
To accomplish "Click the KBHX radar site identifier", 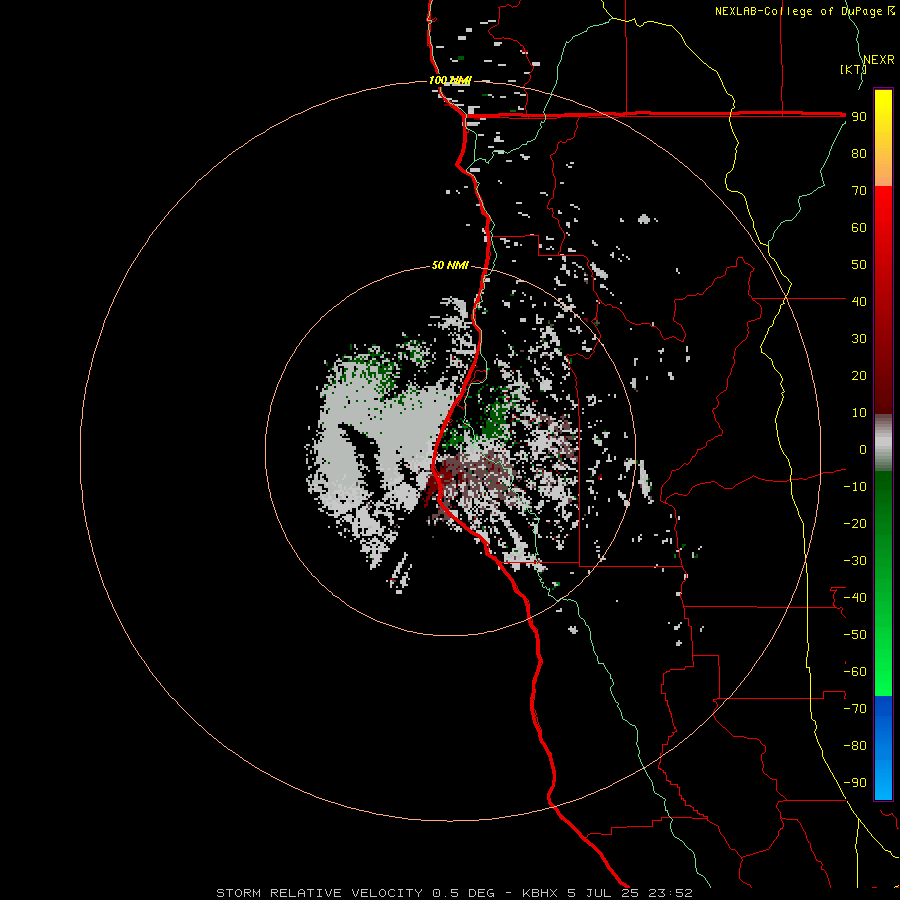I will [540, 893].
